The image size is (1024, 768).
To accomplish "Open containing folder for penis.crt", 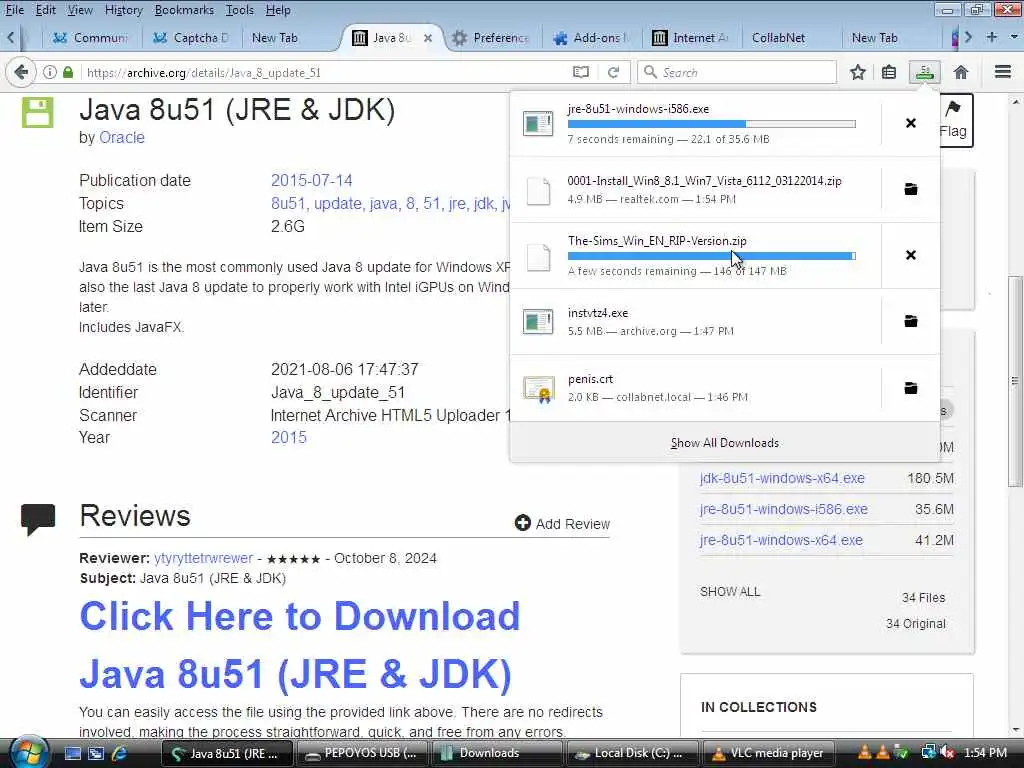I will coord(910,388).
